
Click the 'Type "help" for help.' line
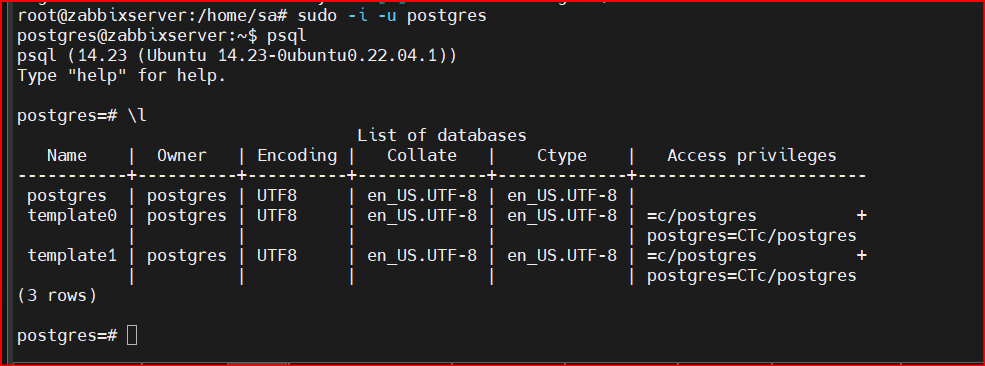coord(122,76)
